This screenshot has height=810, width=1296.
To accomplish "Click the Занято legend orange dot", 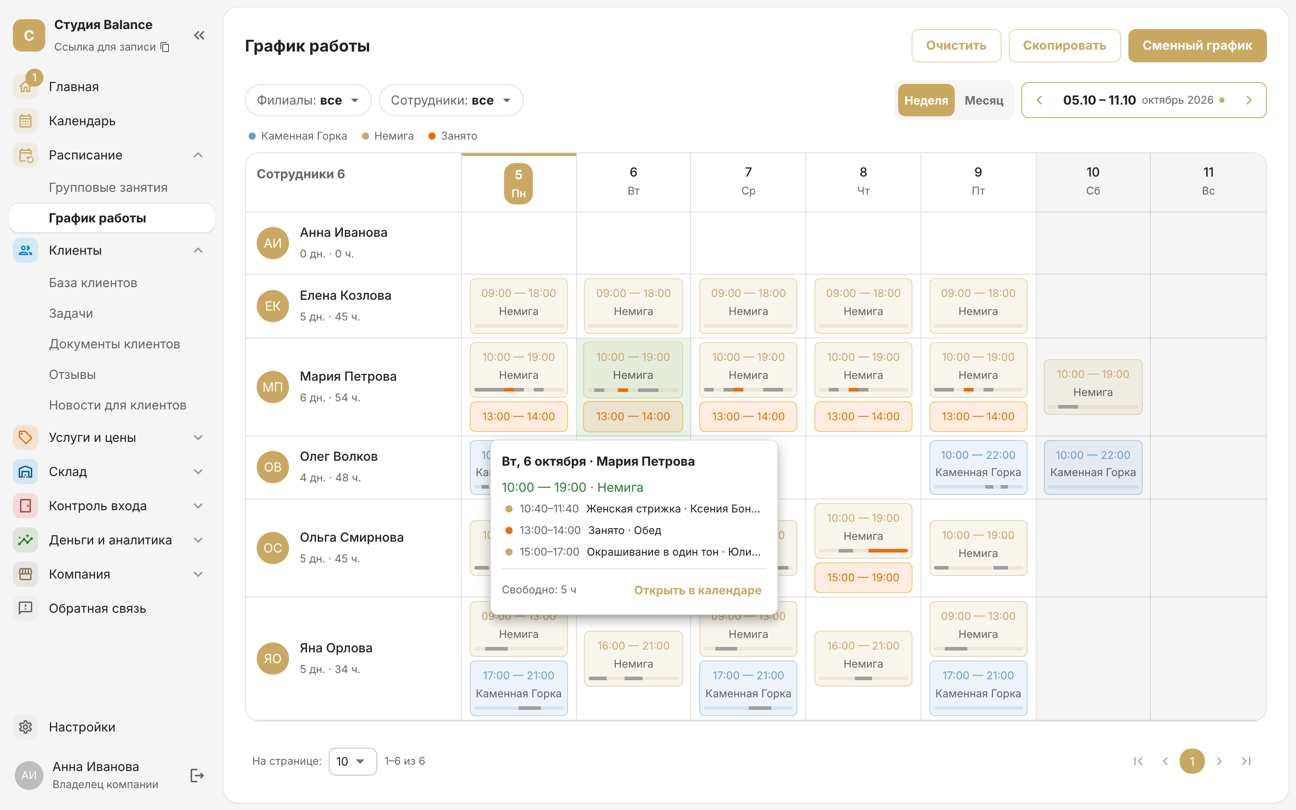I will pyautogui.click(x=432, y=136).
